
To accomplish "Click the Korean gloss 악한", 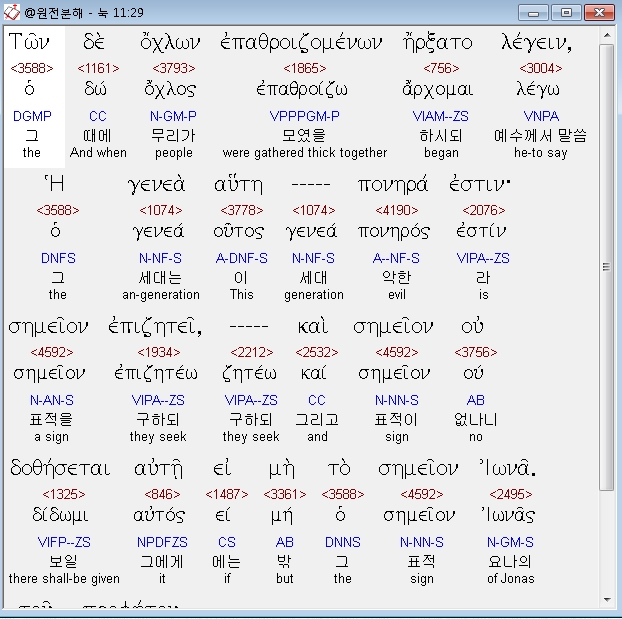I will click(397, 278).
